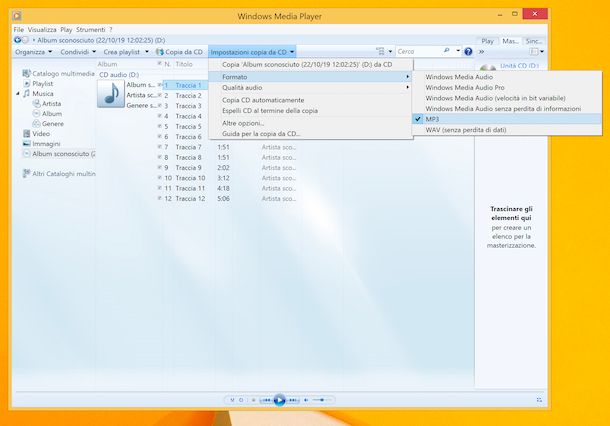Open Catalogo multimediale in sidebar

[x=59, y=74]
